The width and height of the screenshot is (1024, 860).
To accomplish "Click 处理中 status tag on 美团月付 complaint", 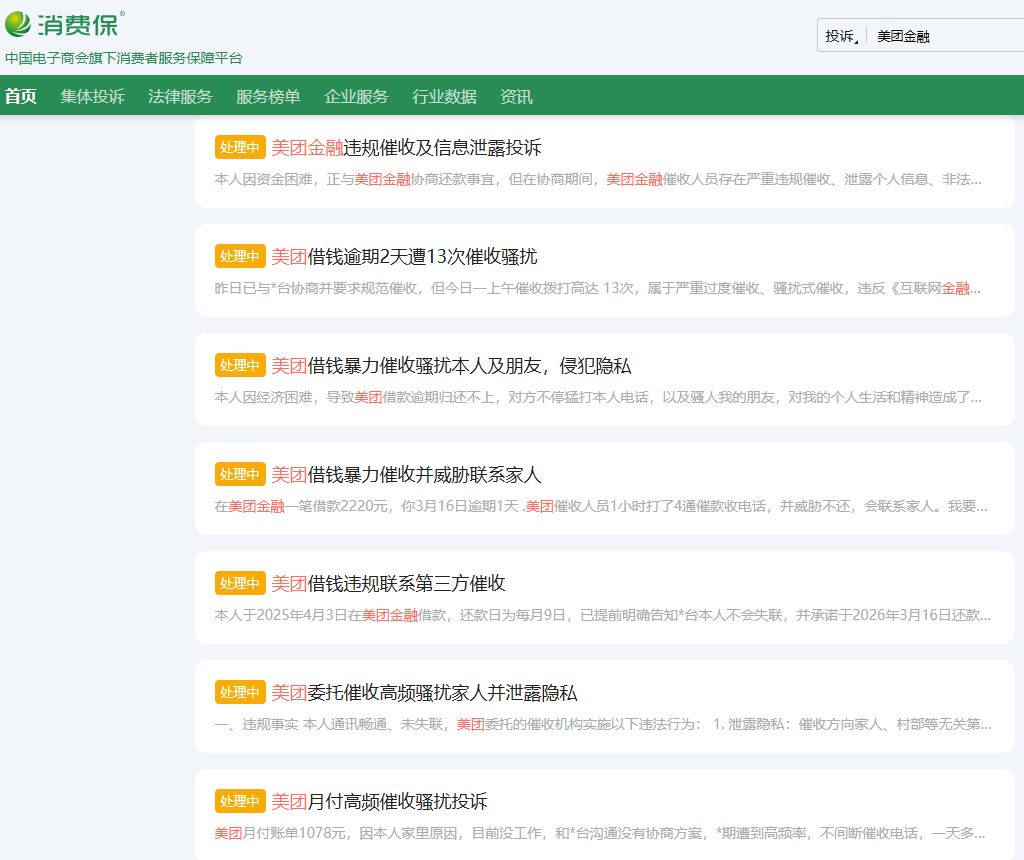I will (240, 802).
